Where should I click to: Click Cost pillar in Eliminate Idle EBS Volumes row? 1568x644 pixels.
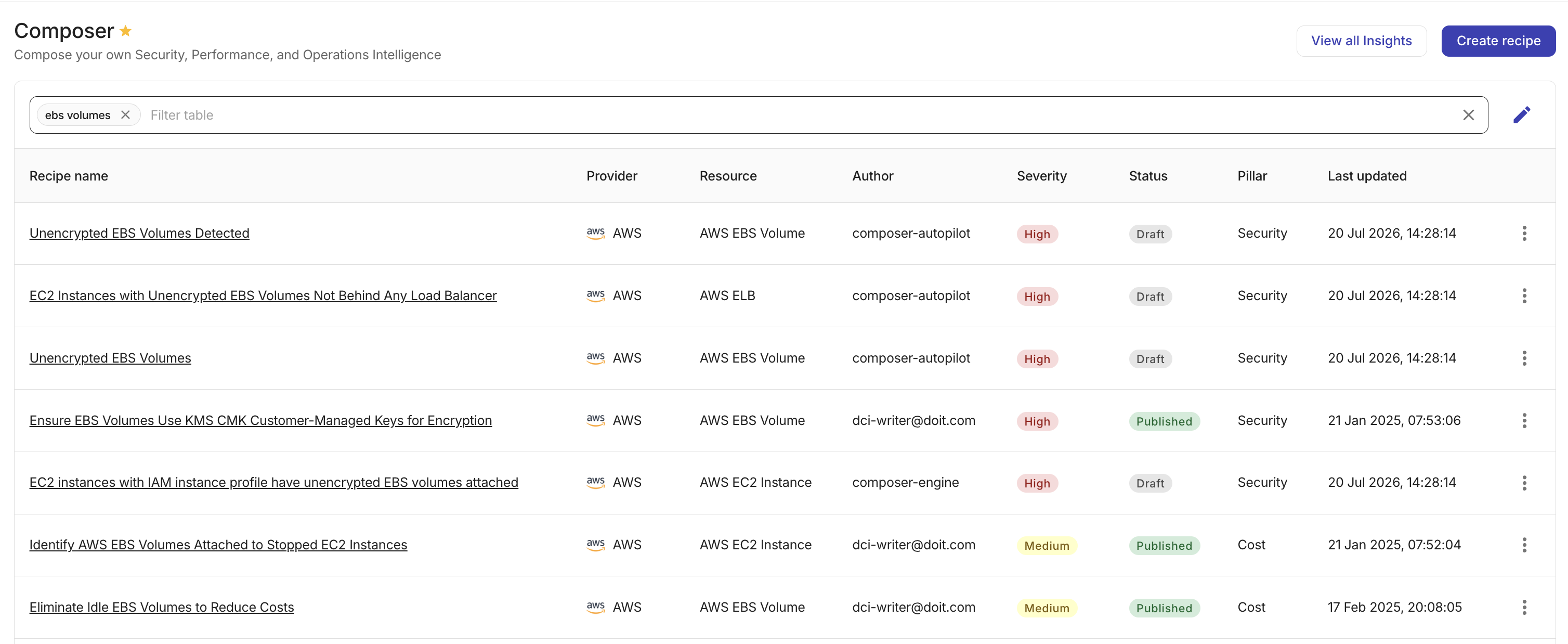tap(1251, 607)
